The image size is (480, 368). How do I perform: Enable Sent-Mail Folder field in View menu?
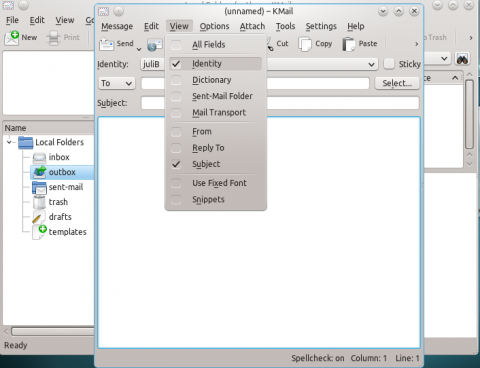tap(215, 96)
